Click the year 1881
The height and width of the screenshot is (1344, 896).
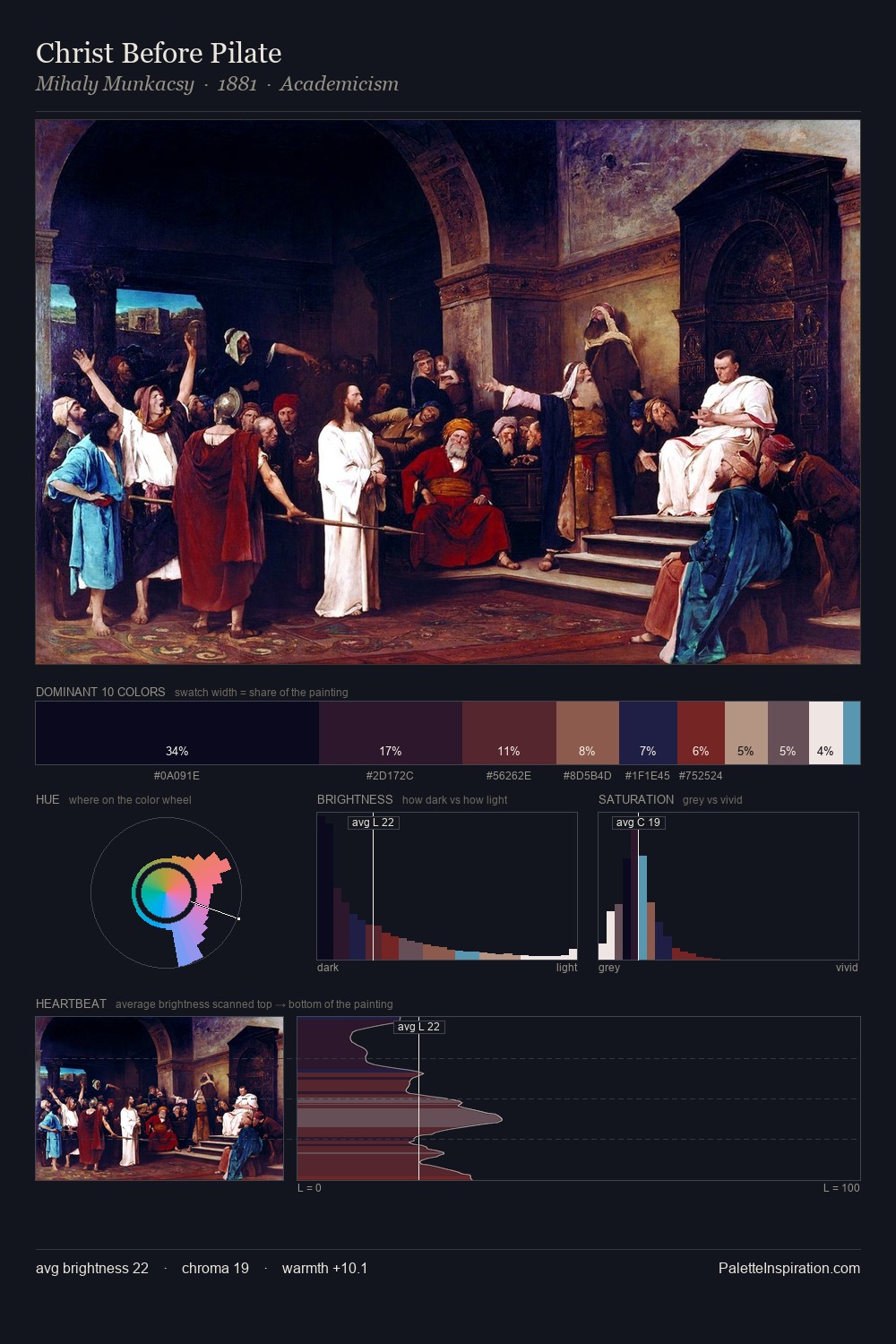click(x=237, y=84)
